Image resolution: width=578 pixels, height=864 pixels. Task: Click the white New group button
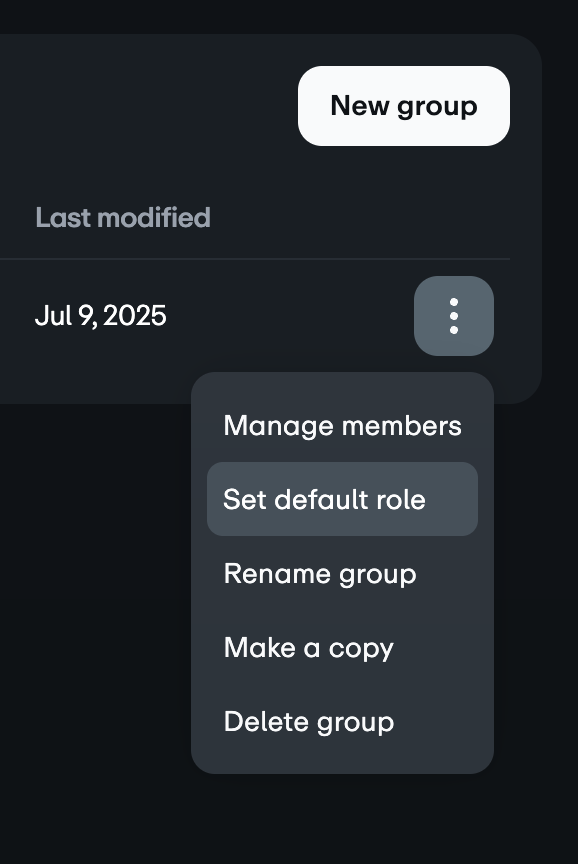(403, 106)
